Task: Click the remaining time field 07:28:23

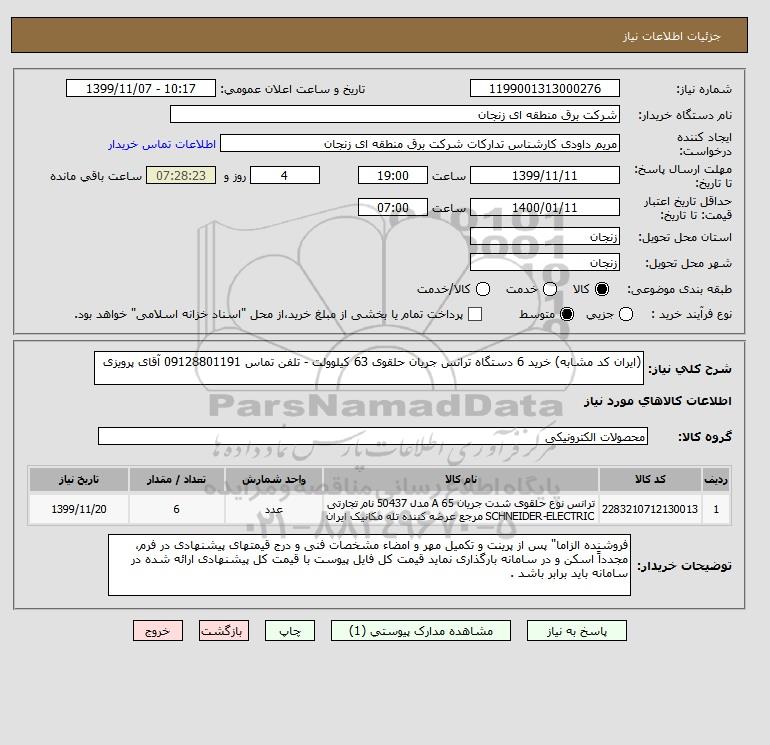Action: 181,175
